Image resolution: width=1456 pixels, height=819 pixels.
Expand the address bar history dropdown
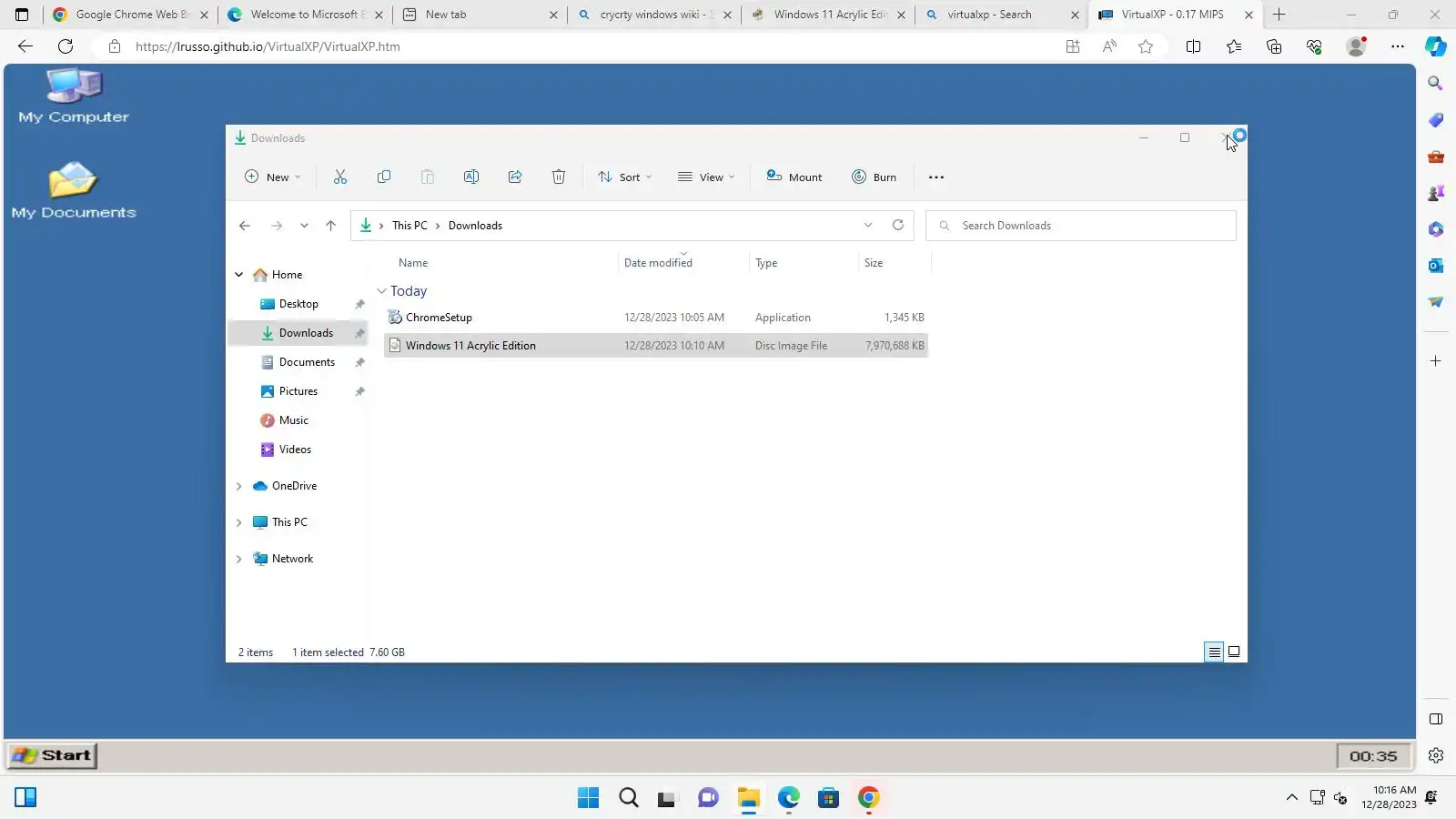[x=868, y=225]
